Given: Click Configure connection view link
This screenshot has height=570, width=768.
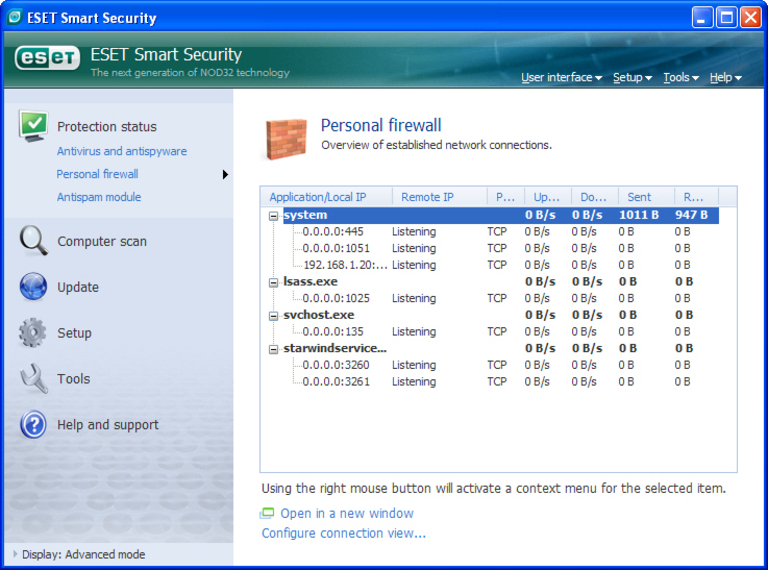Looking at the screenshot, I should pyautogui.click(x=344, y=533).
